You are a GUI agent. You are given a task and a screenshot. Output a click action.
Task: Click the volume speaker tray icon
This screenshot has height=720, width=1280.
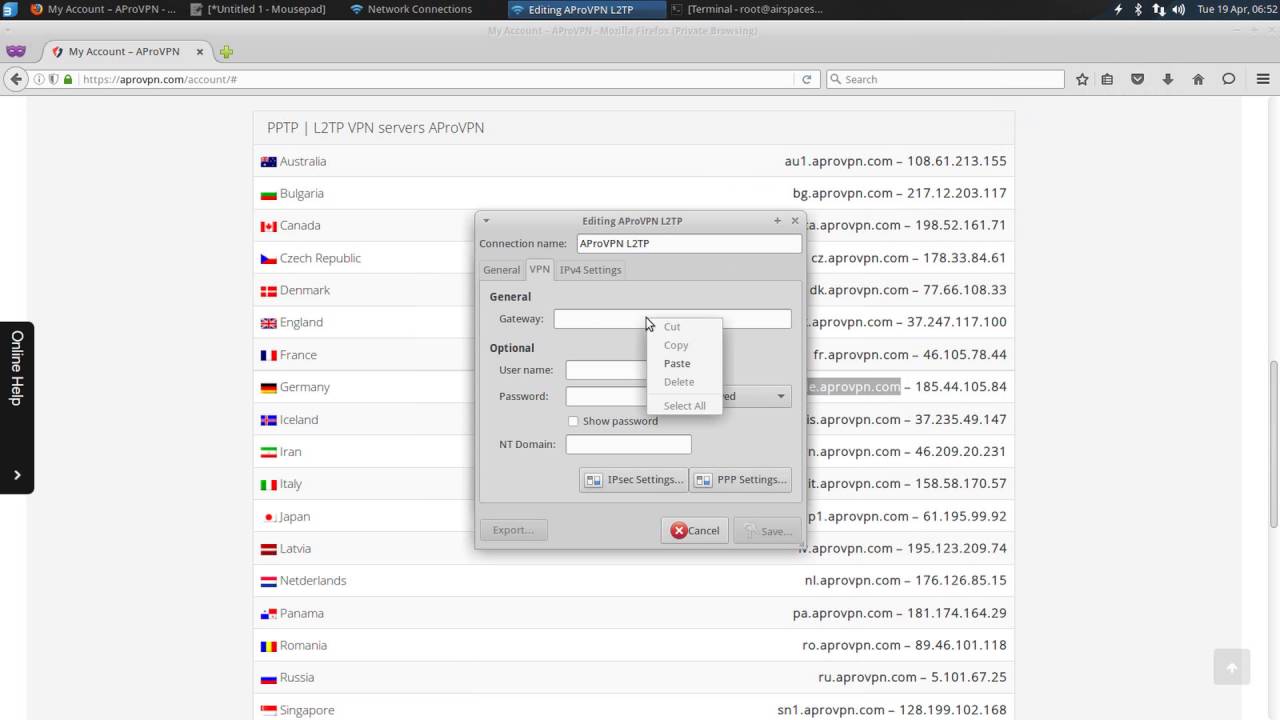pyautogui.click(x=1178, y=9)
